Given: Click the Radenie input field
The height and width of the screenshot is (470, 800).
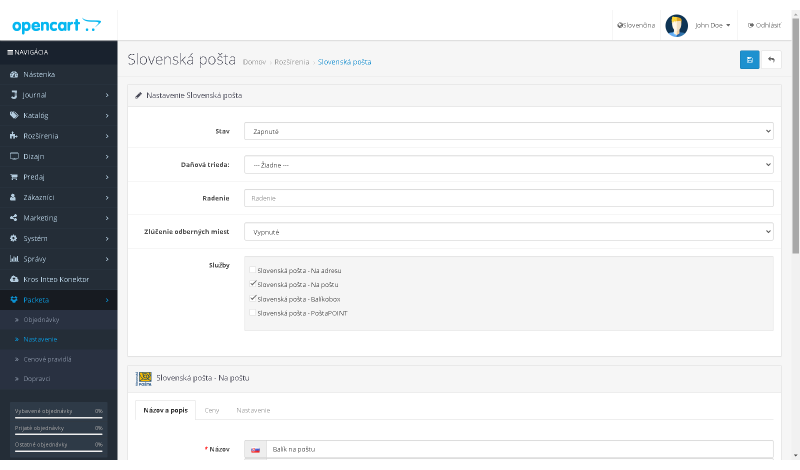Looking at the screenshot, I should coord(508,198).
